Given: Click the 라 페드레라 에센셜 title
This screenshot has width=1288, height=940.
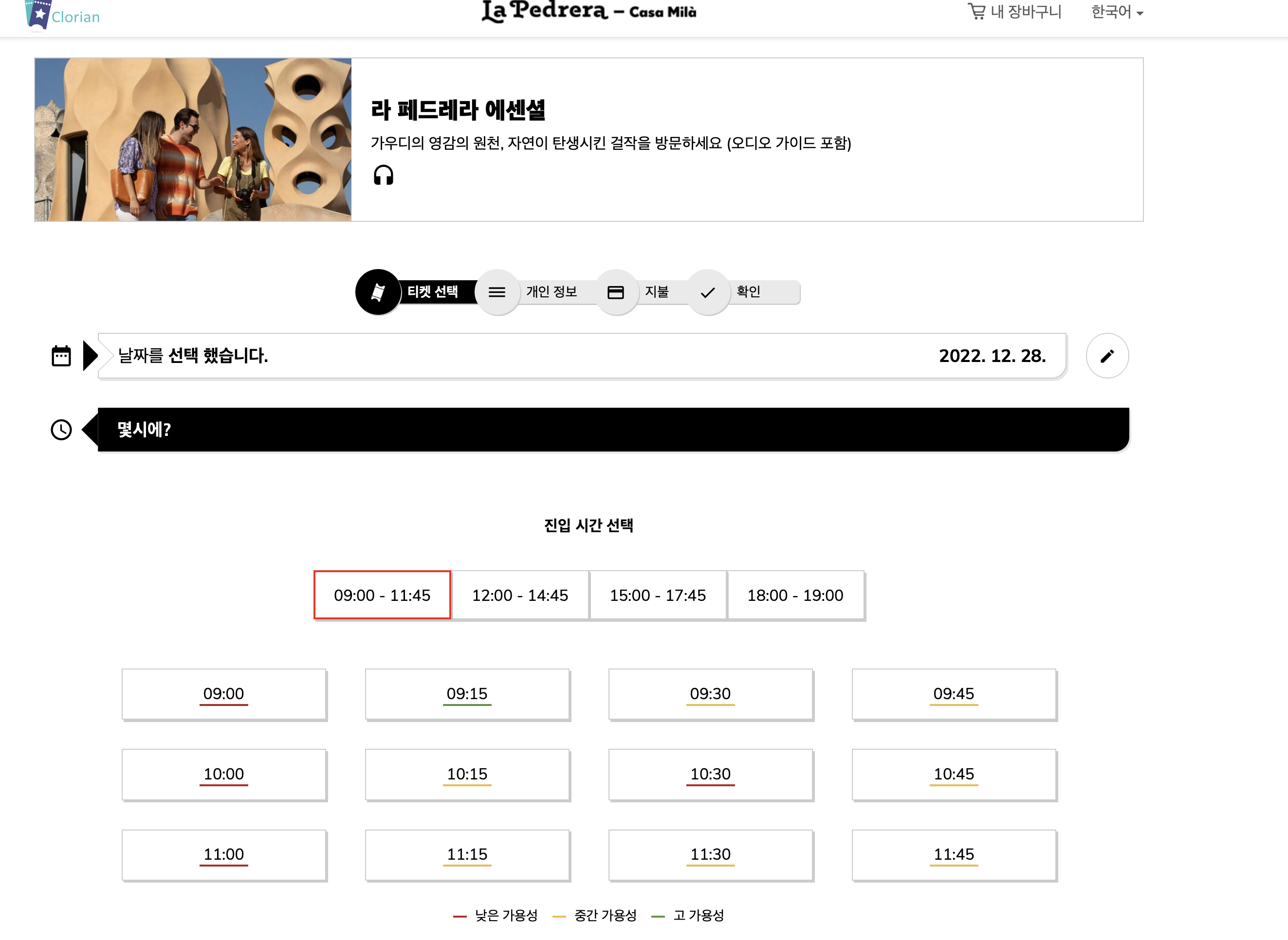Looking at the screenshot, I should 458,110.
